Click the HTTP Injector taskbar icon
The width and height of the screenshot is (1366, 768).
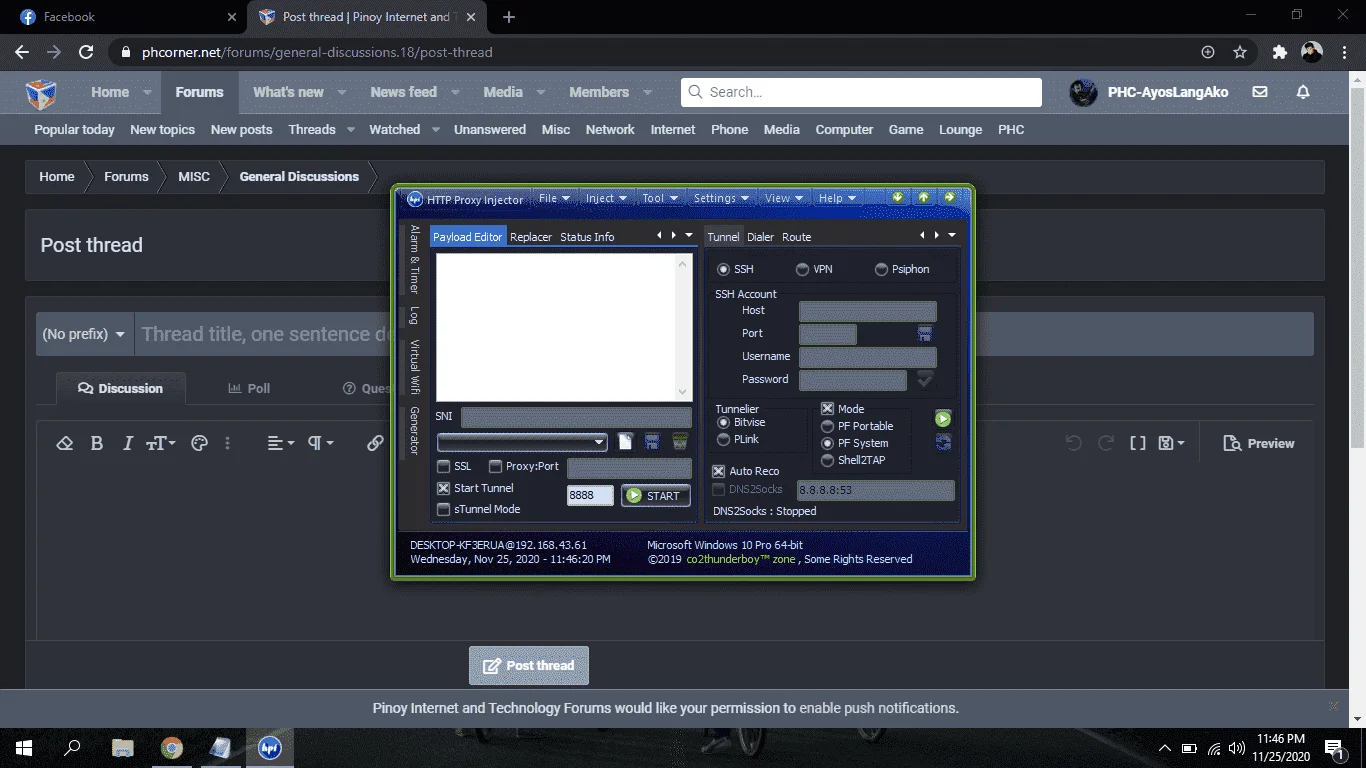pyautogui.click(x=269, y=748)
